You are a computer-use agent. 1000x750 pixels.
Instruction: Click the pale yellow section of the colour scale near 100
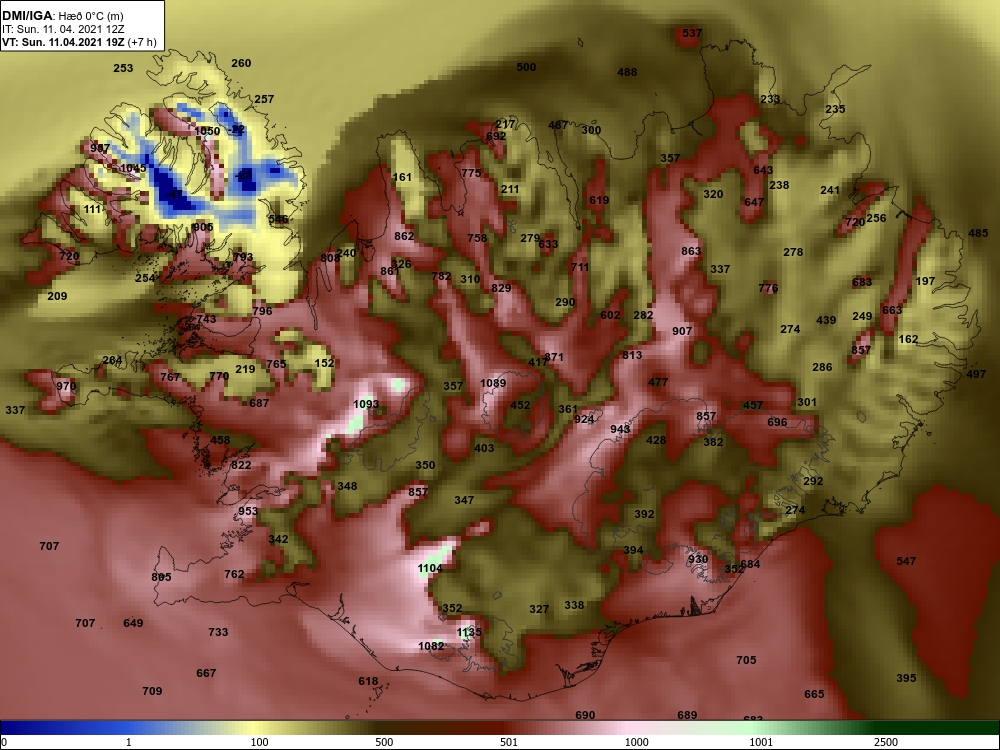click(255, 728)
